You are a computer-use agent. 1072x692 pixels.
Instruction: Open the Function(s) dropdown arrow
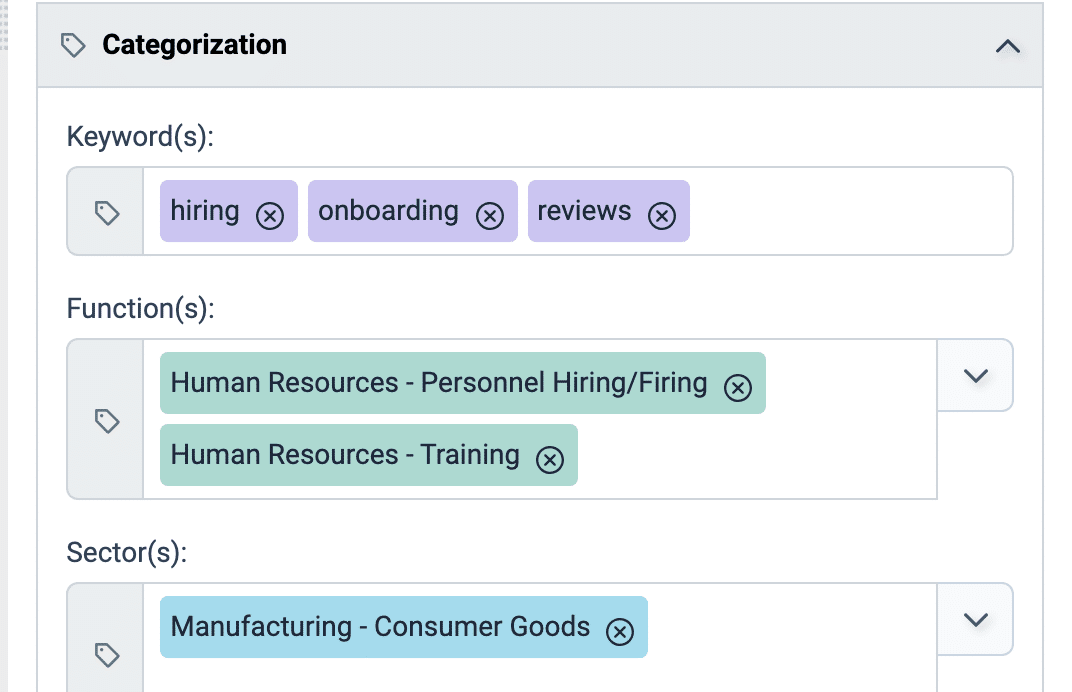[976, 375]
